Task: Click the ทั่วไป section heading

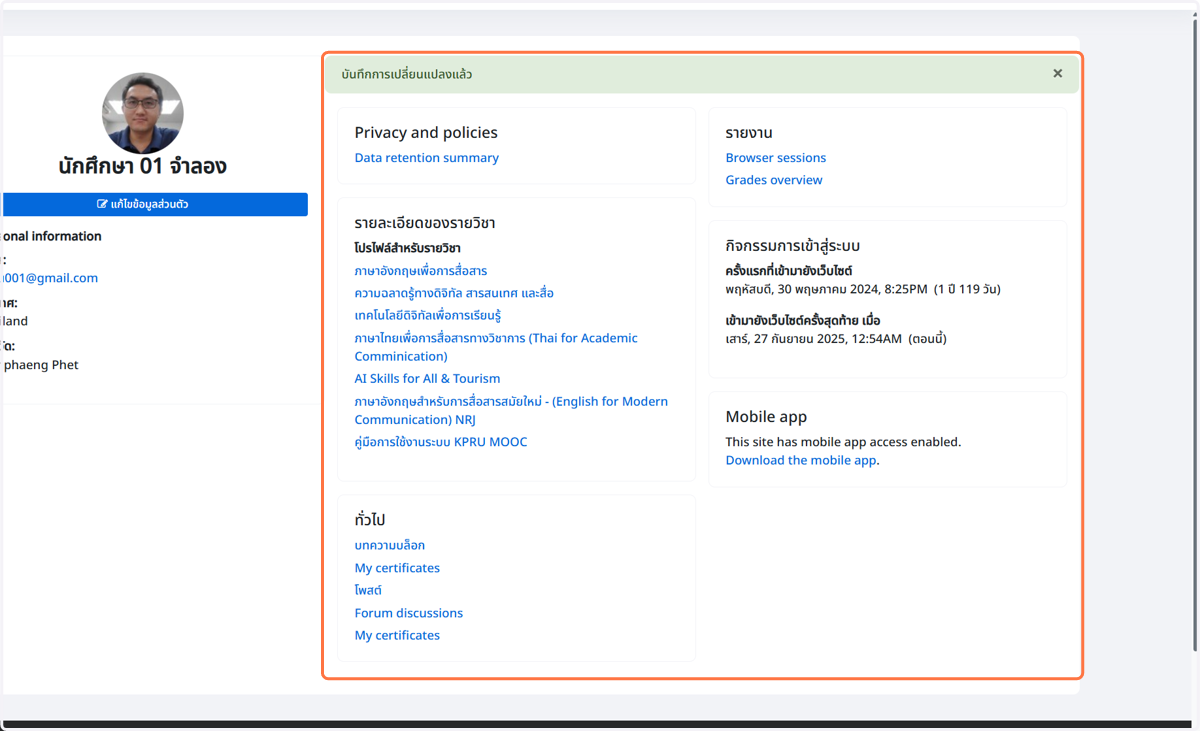Action: click(370, 520)
